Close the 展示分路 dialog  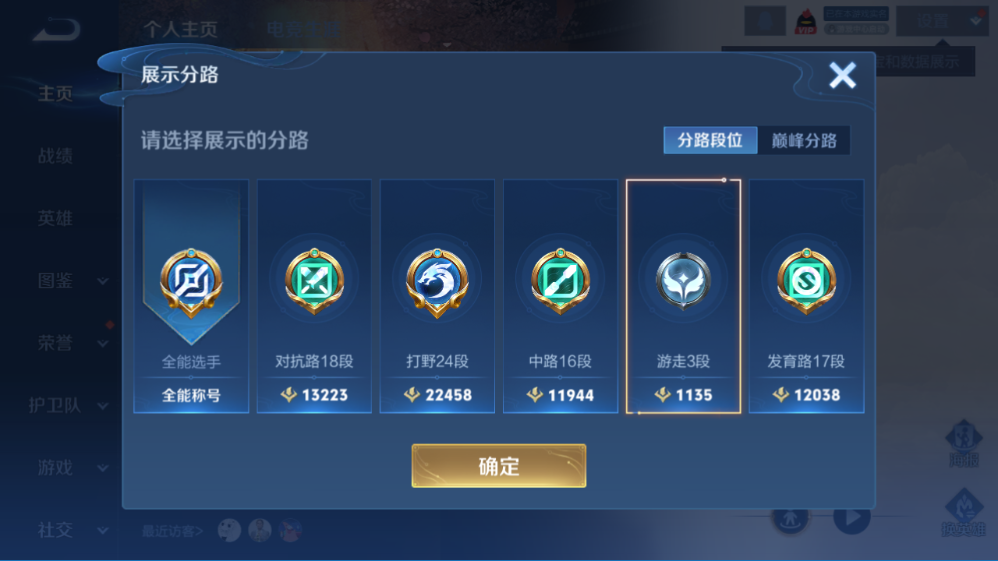point(842,75)
